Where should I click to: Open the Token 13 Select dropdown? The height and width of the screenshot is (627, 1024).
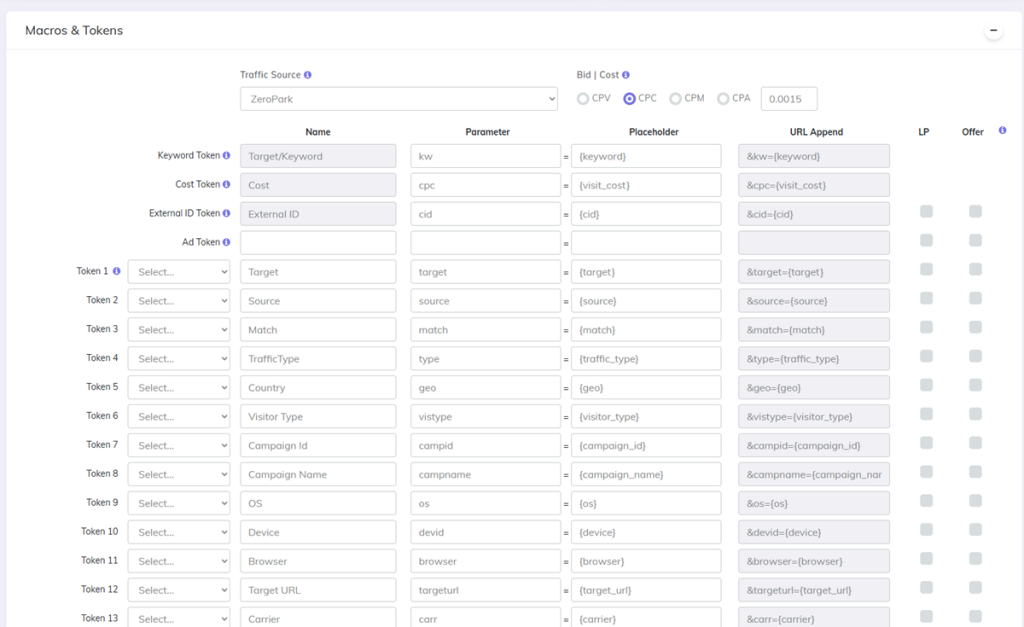click(178, 618)
